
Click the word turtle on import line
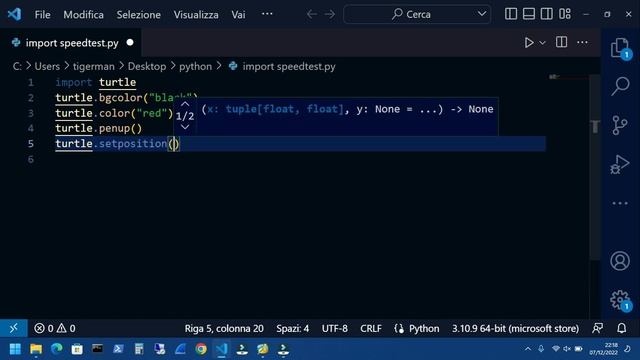point(118,82)
